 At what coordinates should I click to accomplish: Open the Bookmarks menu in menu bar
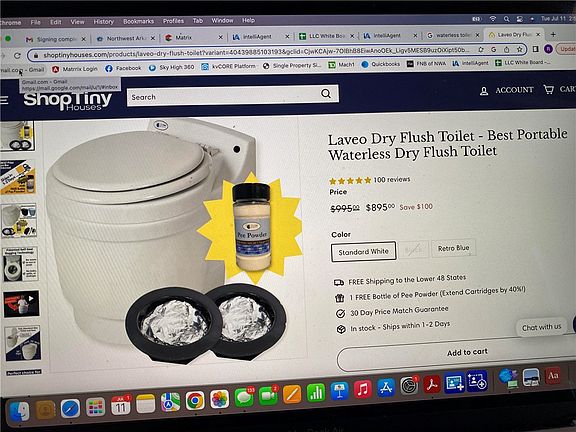click(x=138, y=21)
